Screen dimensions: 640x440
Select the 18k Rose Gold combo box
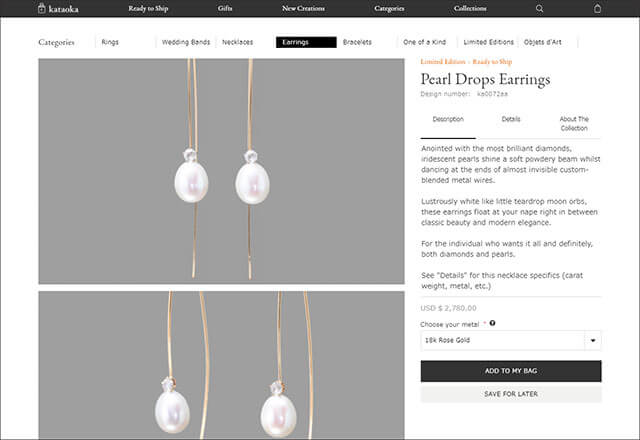[x=502, y=340]
